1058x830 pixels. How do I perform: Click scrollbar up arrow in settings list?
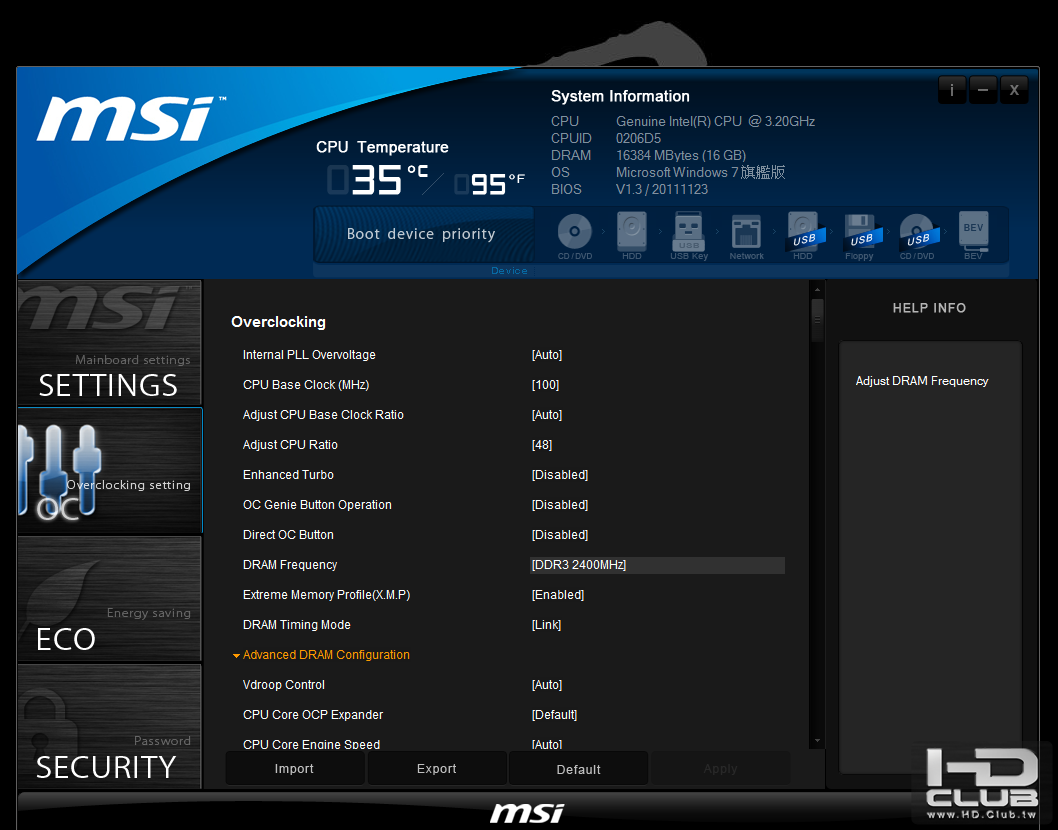point(817,289)
